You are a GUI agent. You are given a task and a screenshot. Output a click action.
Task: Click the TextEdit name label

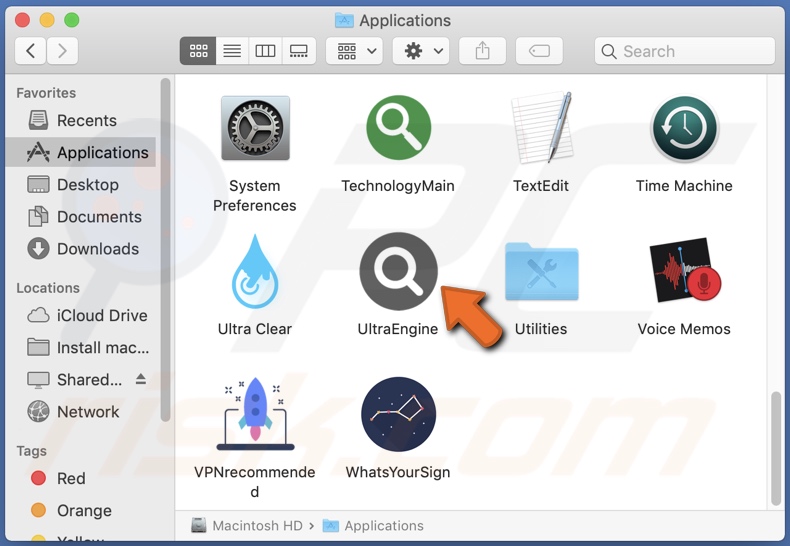541,186
